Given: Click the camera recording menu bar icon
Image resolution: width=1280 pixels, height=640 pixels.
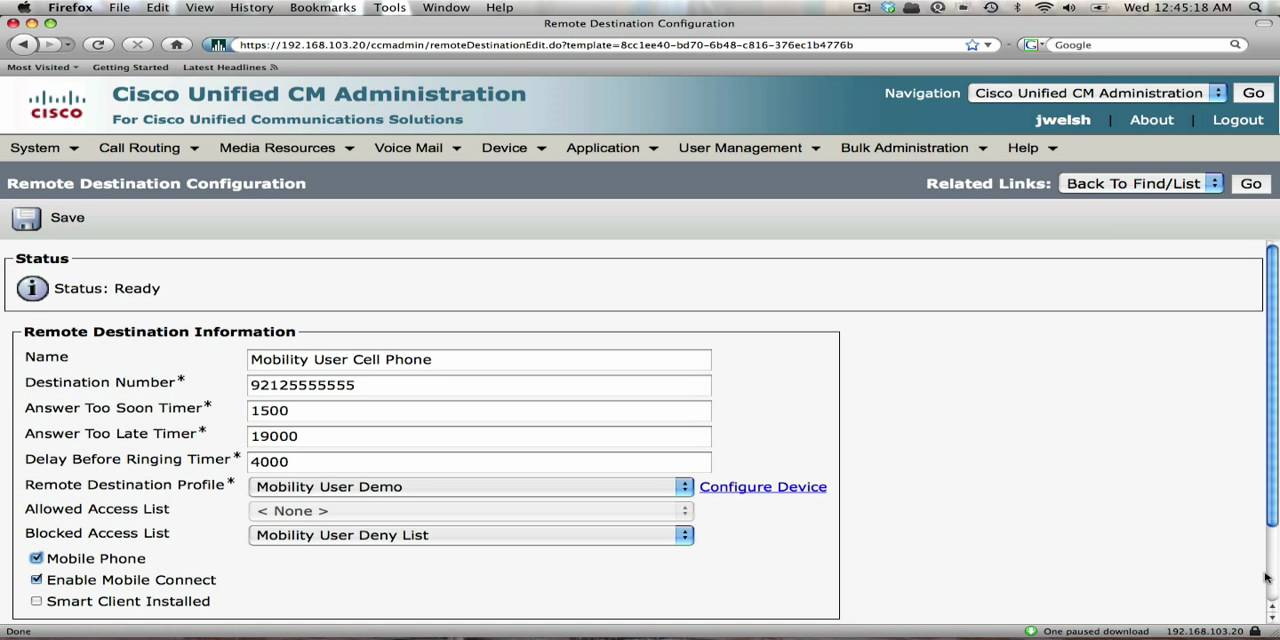Looking at the screenshot, I should (x=862, y=7).
